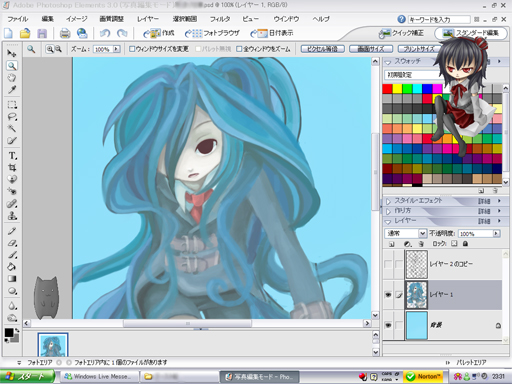Collapse the スウォッチ palette triangle
512x384 pixels.
coord(388,62)
